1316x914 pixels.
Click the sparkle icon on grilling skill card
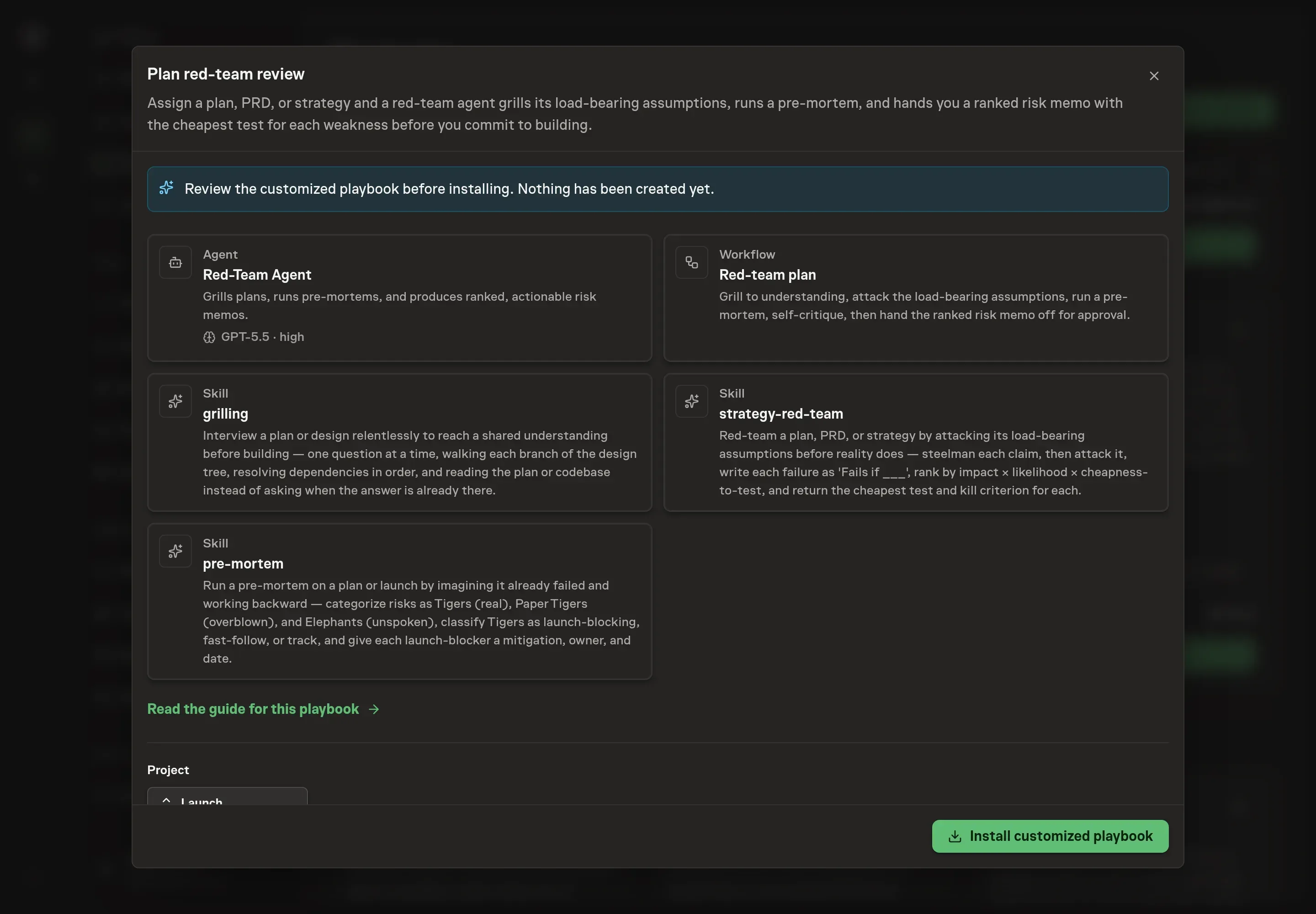pos(175,401)
